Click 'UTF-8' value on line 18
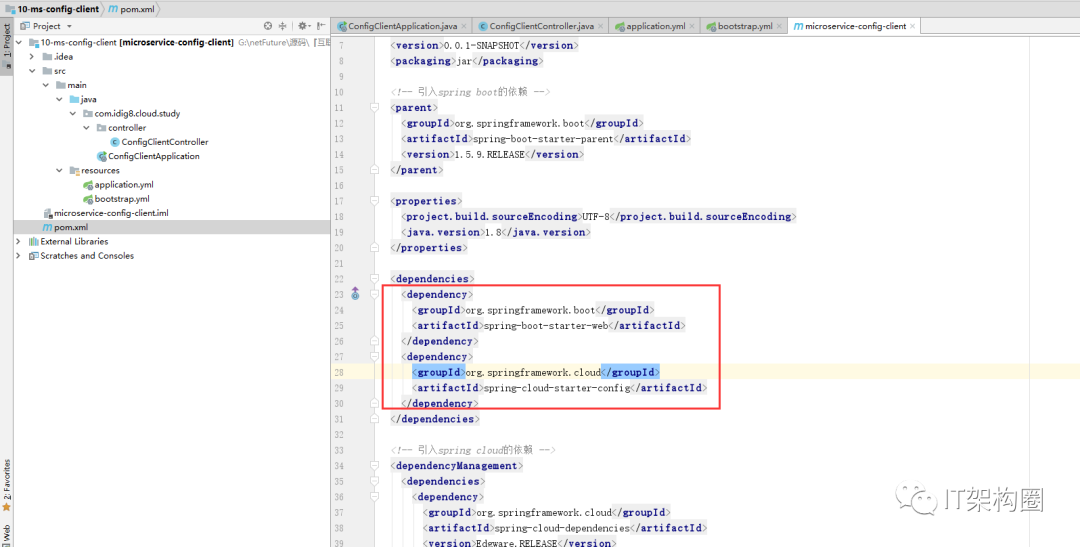The width and height of the screenshot is (1080, 547). 596,216
